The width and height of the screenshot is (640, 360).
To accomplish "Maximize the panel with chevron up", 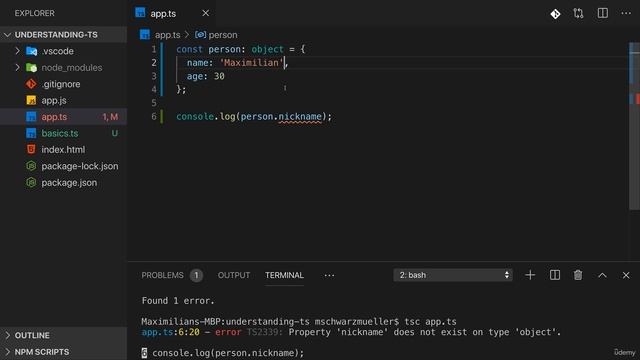I will [602, 276].
